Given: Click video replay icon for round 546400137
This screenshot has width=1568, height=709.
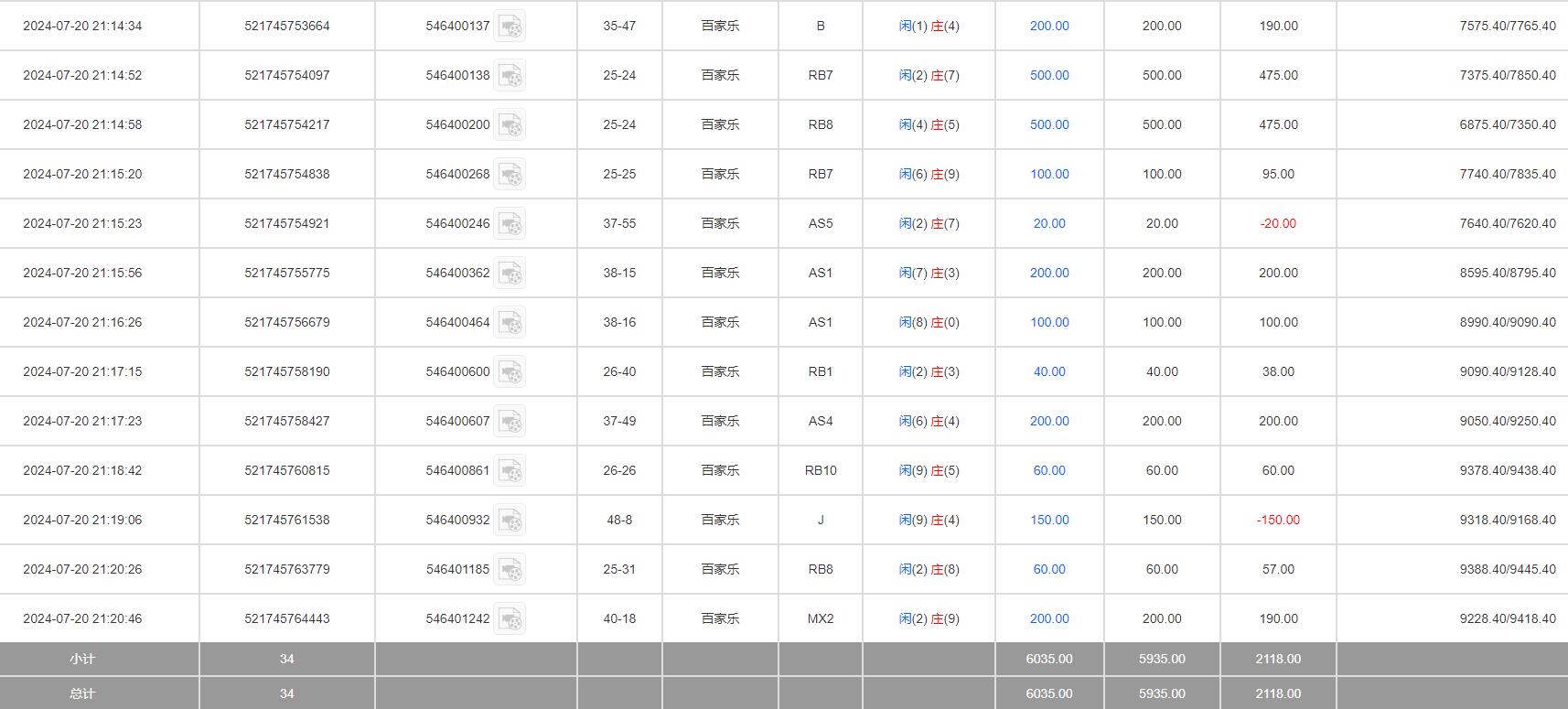Looking at the screenshot, I should [510, 27].
